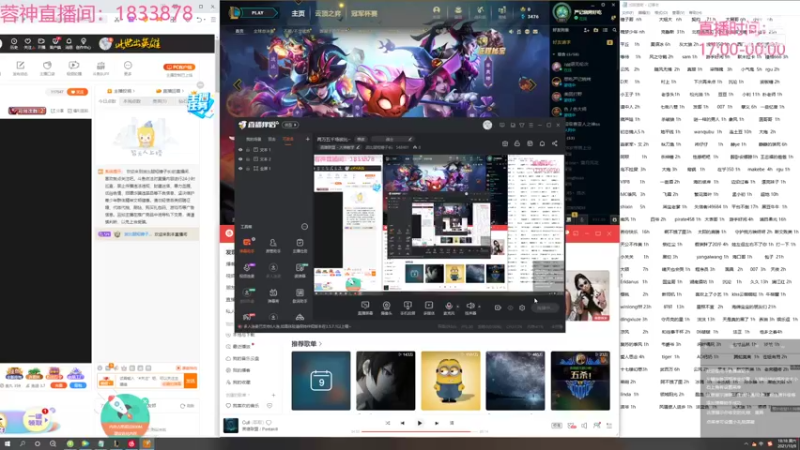Go to the next banner in the League carousel

(x=531, y=85)
